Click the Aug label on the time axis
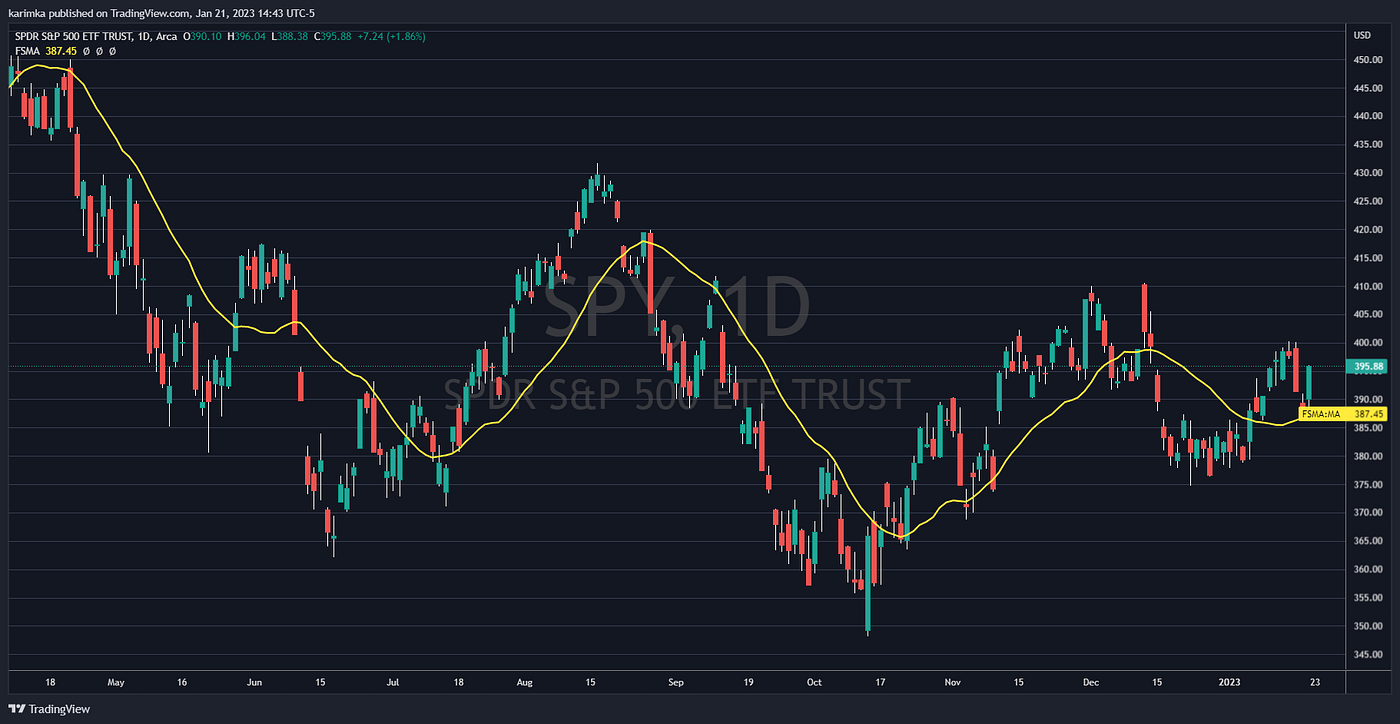 pyautogui.click(x=527, y=683)
